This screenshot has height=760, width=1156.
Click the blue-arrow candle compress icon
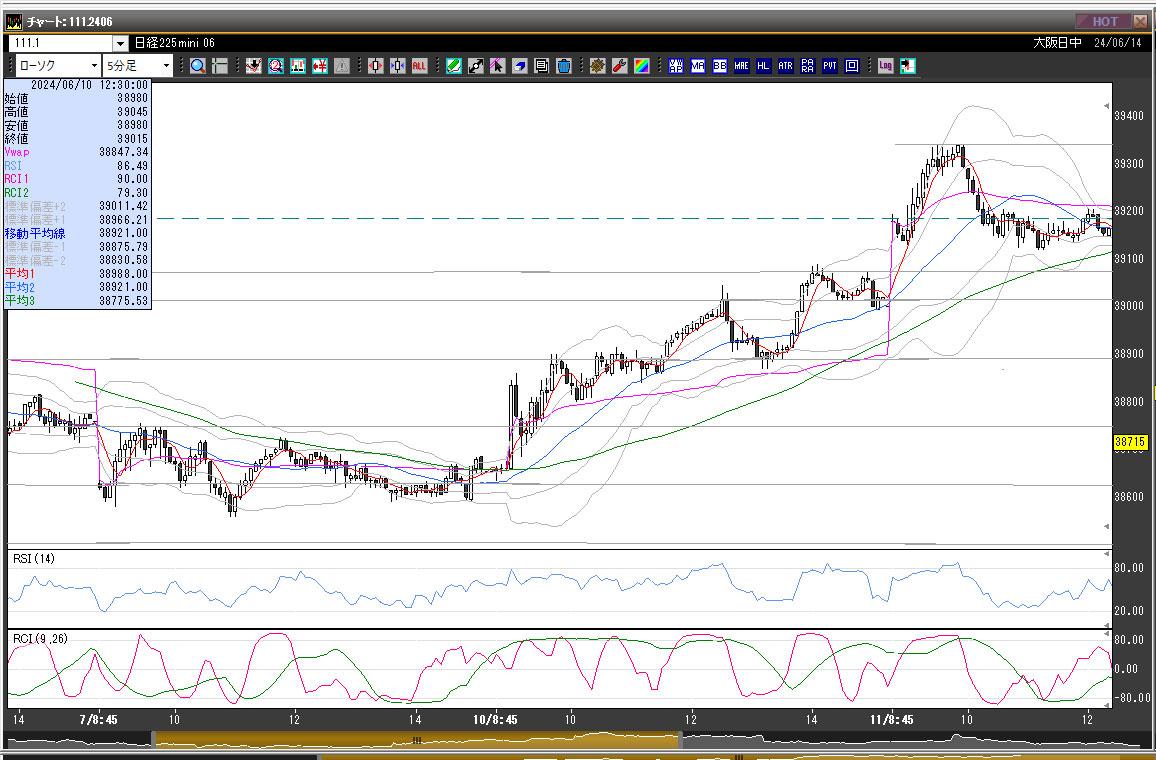[x=397, y=66]
